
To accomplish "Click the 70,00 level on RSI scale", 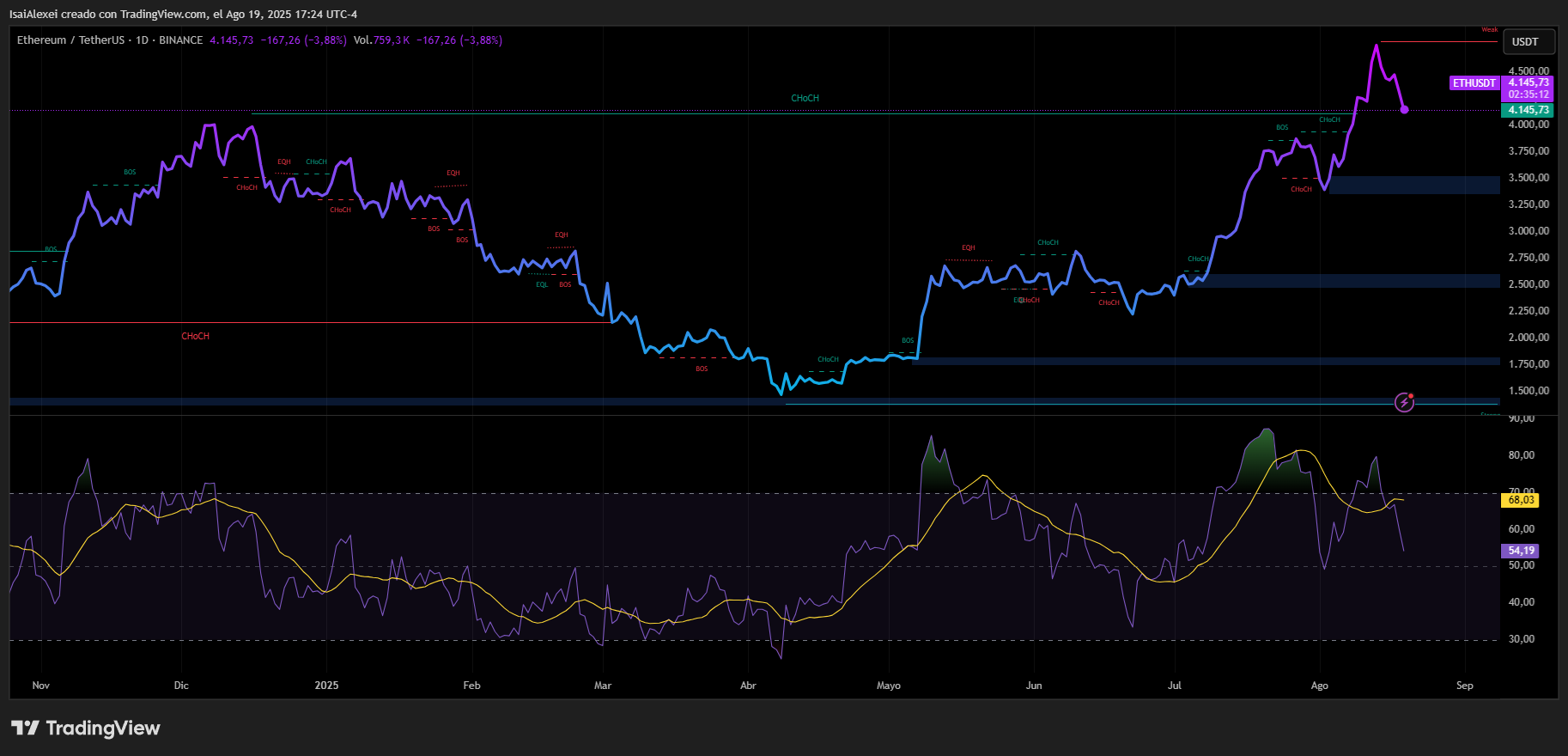I will click(1521, 491).
